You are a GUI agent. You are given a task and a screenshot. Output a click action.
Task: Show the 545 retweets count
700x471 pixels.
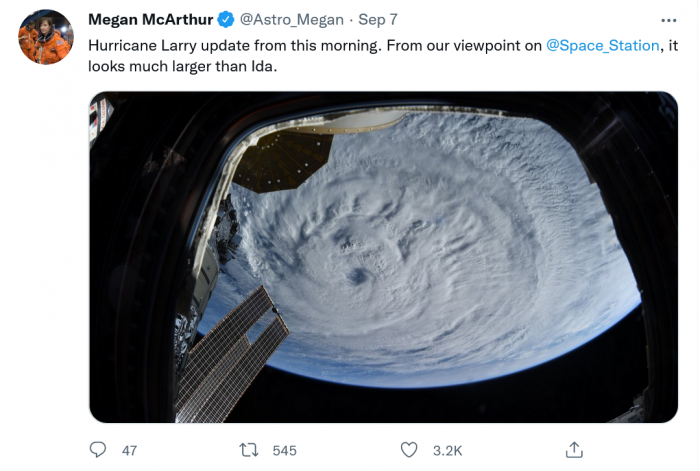[x=284, y=451]
